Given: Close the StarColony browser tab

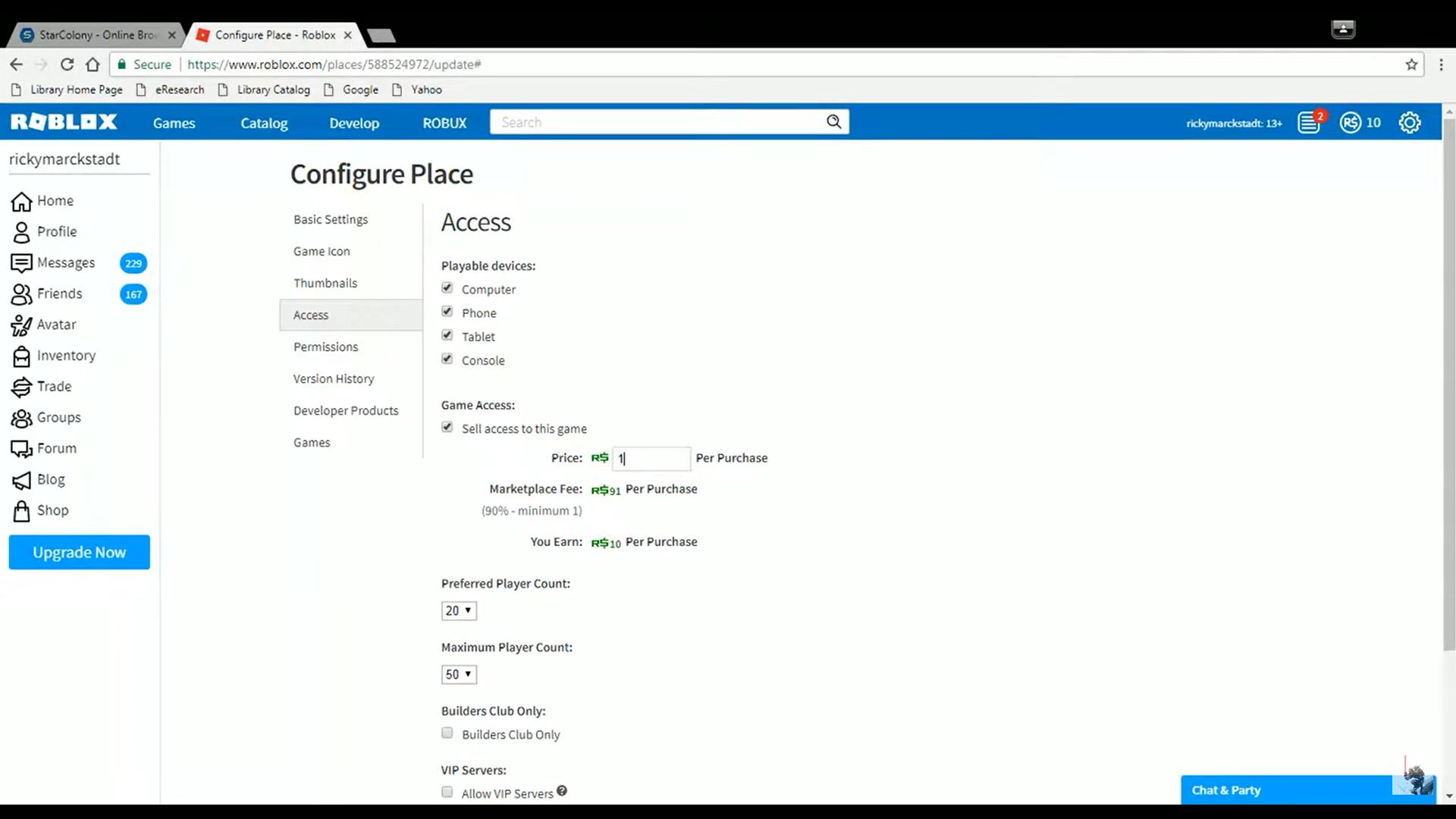Looking at the screenshot, I should click(172, 35).
